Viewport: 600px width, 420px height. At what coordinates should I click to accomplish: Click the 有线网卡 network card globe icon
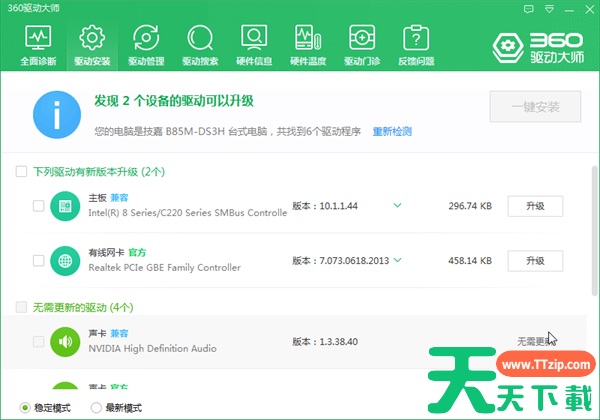click(x=65, y=261)
